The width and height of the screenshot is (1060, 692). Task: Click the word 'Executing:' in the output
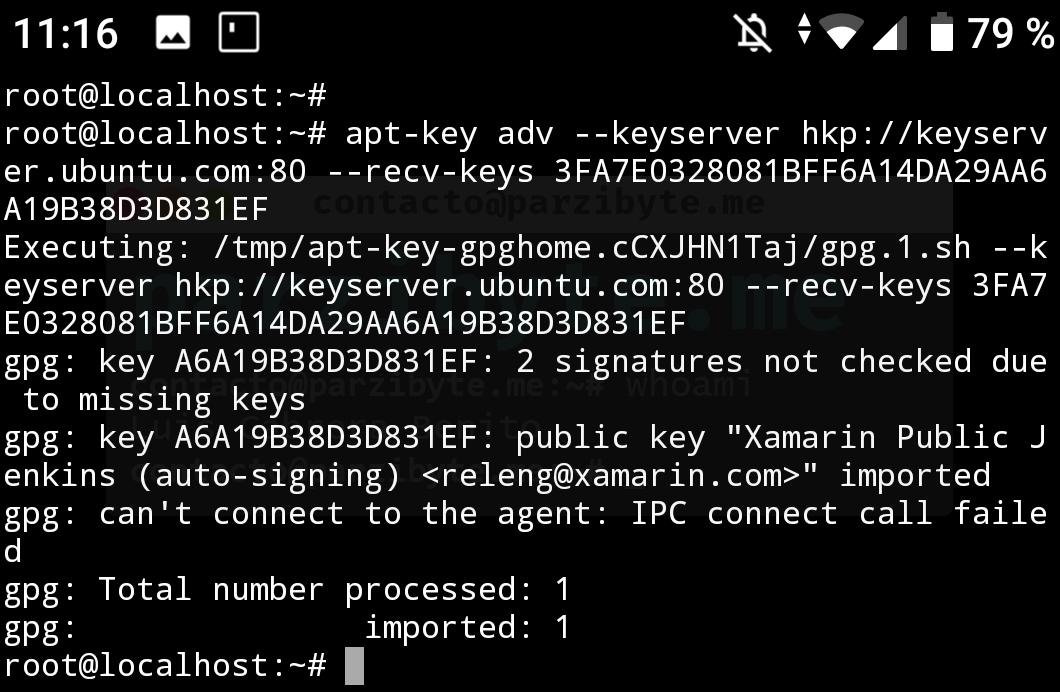99,247
